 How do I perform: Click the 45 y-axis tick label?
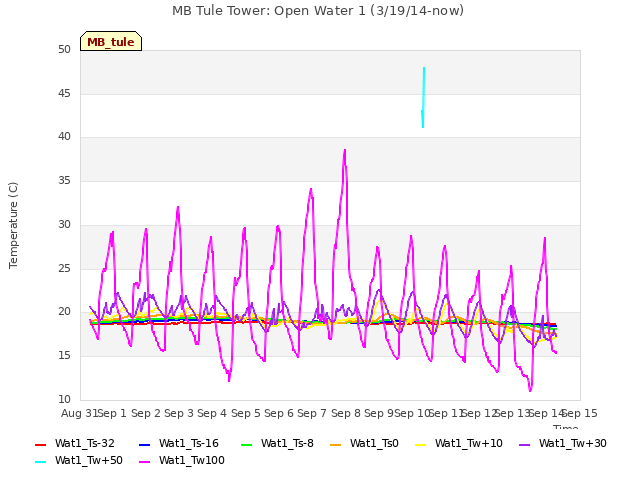[x=64, y=93]
